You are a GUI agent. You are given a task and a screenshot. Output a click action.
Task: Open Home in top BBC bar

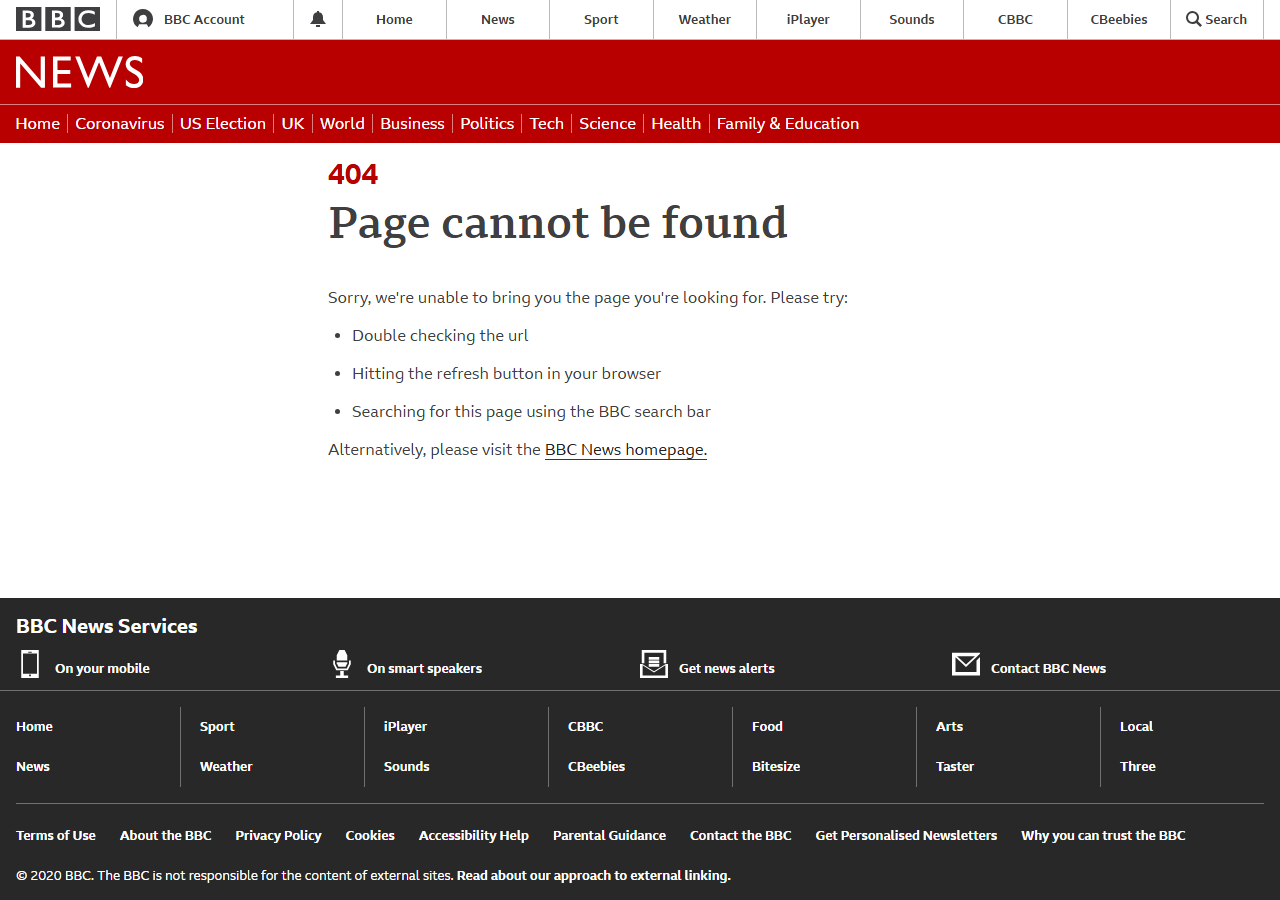(394, 19)
